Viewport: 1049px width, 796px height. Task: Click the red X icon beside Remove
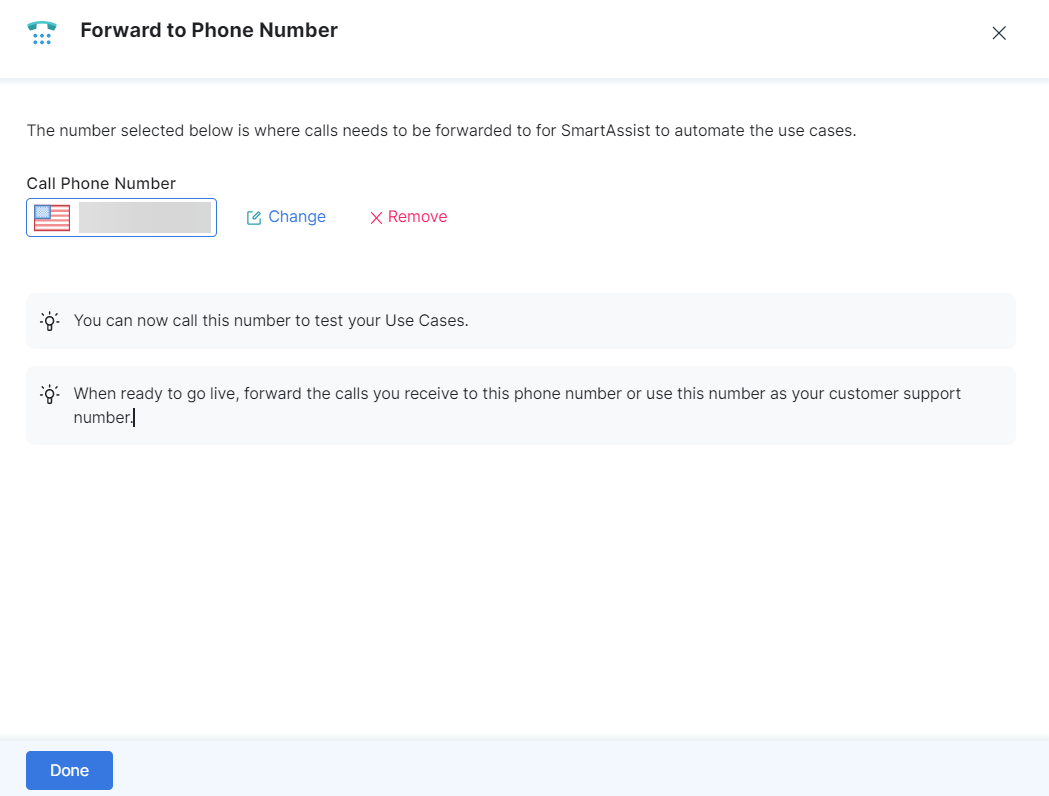click(x=376, y=218)
